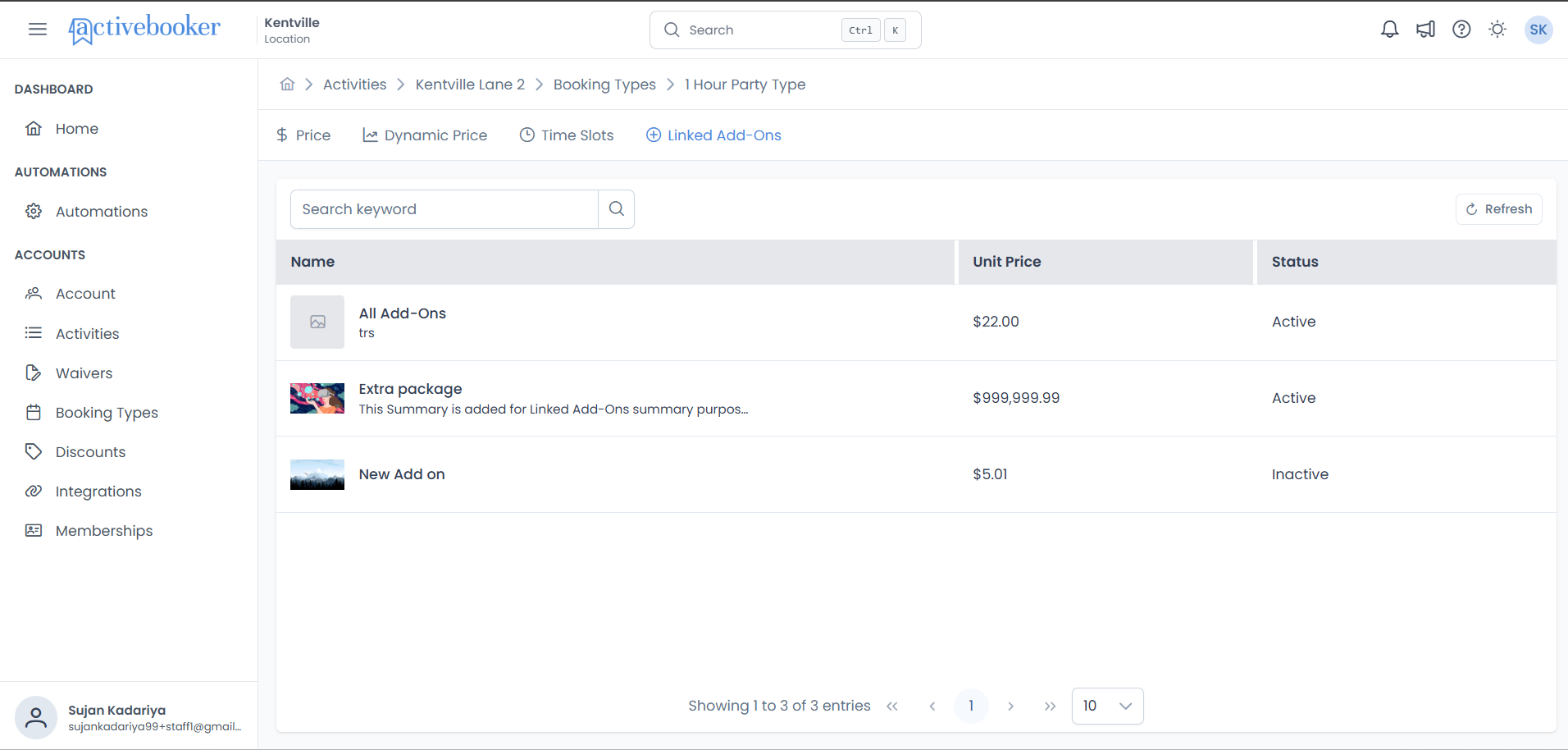This screenshot has height=750, width=1568.
Task: Click the $999,999.99 unit price
Action: [x=1016, y=398]
